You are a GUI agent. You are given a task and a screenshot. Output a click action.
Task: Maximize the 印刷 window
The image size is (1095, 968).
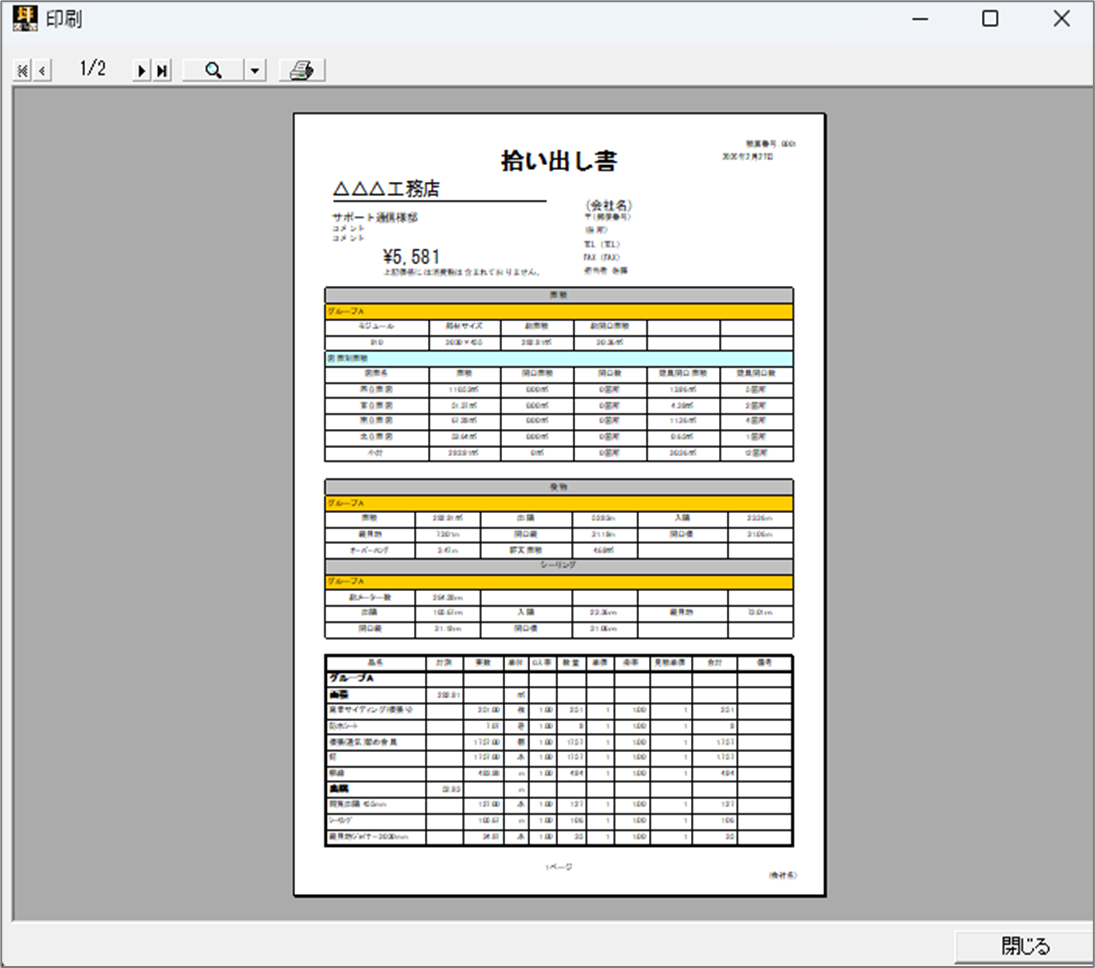click(990, 19)
